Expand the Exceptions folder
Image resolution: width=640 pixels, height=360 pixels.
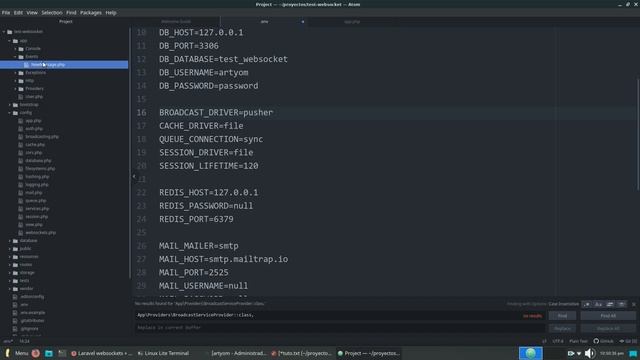pyautogui.click(x=16, y=73)
